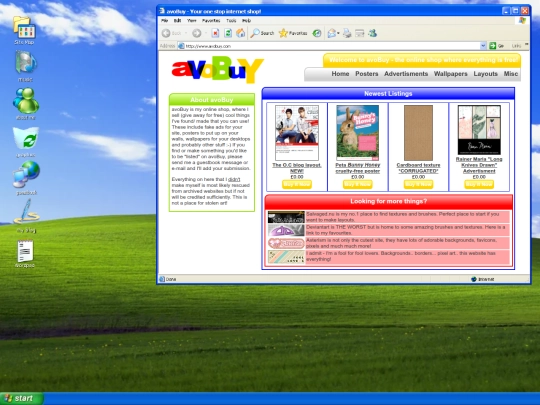The width and height of the screenshot is (540, 405).
Task: Expand the Forward button history dropdown
Action: click(206, 33)
